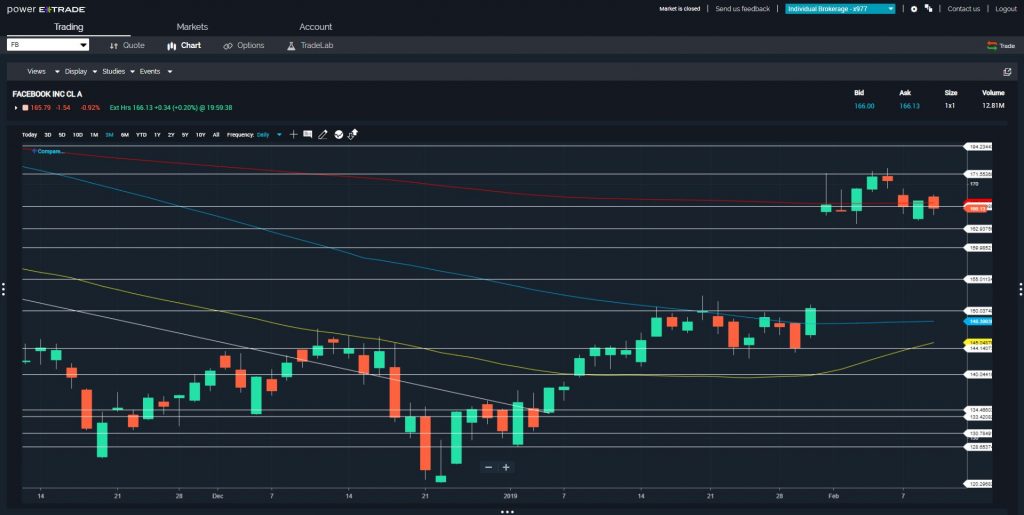
Task: Click FACEBOOK INC CL A title
Action: coord(47,94)
